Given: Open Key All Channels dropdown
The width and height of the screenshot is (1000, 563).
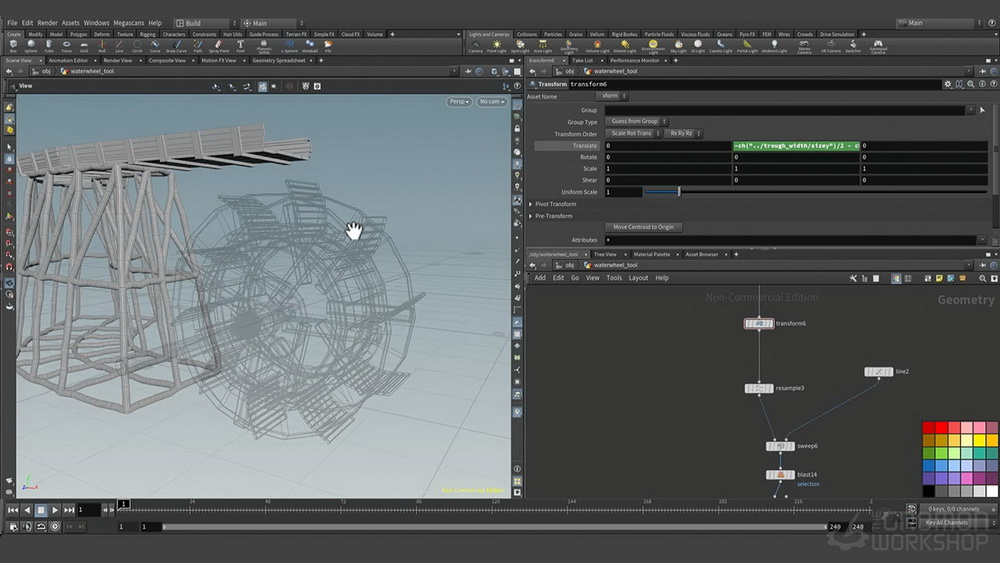Looking at the screenshot, I should [958, 523].
